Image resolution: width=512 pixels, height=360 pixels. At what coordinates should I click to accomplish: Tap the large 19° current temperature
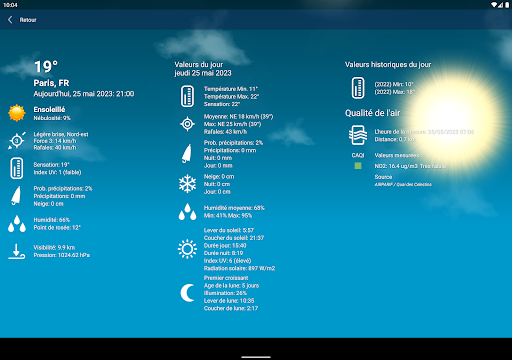[x=46, y=67]
